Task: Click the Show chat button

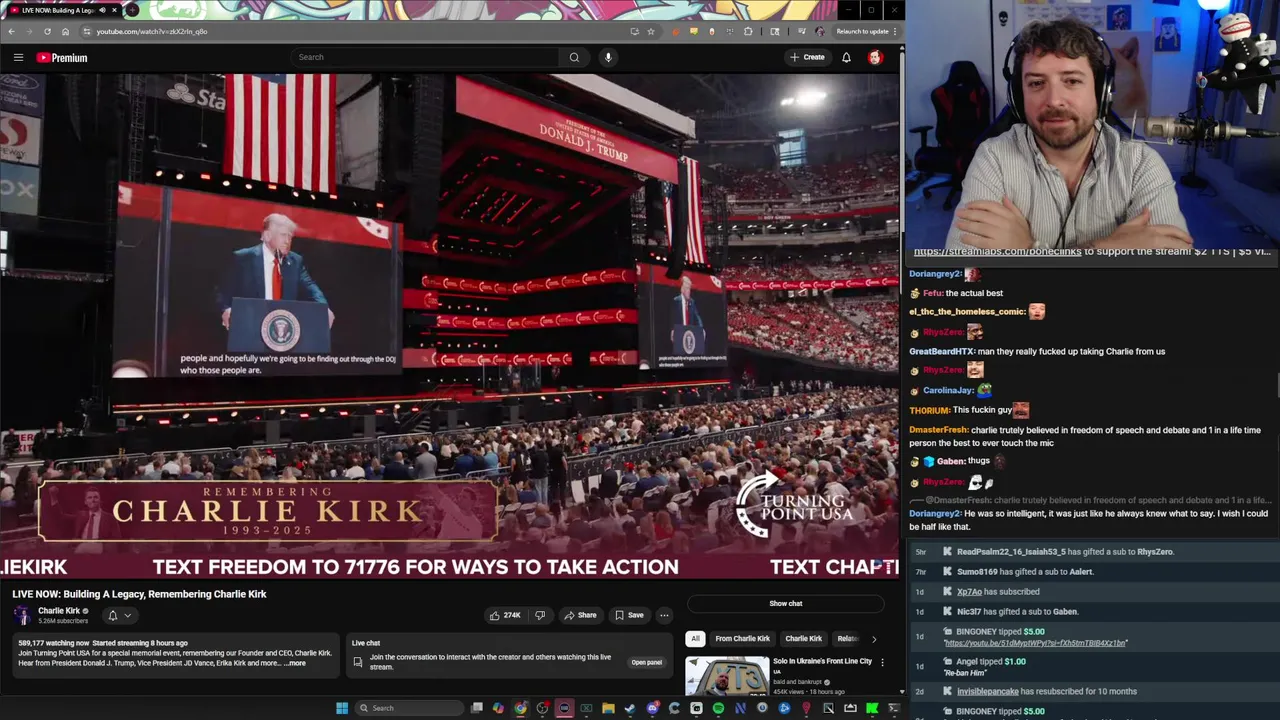Action: pos(786,603)
